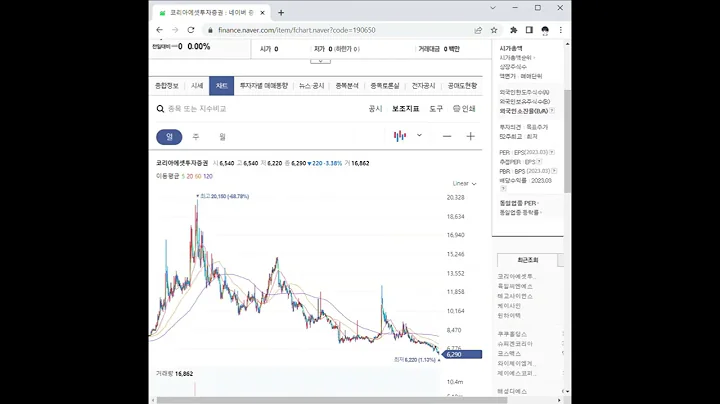Open the extensions puzzle icon
Viewport: 720px width, 404px height.
tap(513, 30)
